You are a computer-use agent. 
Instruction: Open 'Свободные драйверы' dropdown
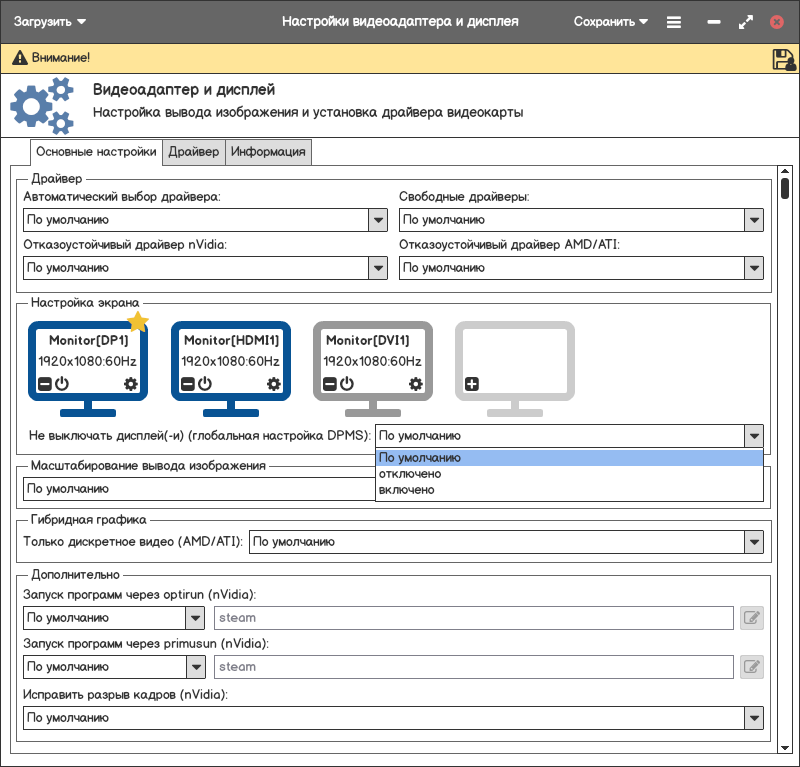point(754,220)
